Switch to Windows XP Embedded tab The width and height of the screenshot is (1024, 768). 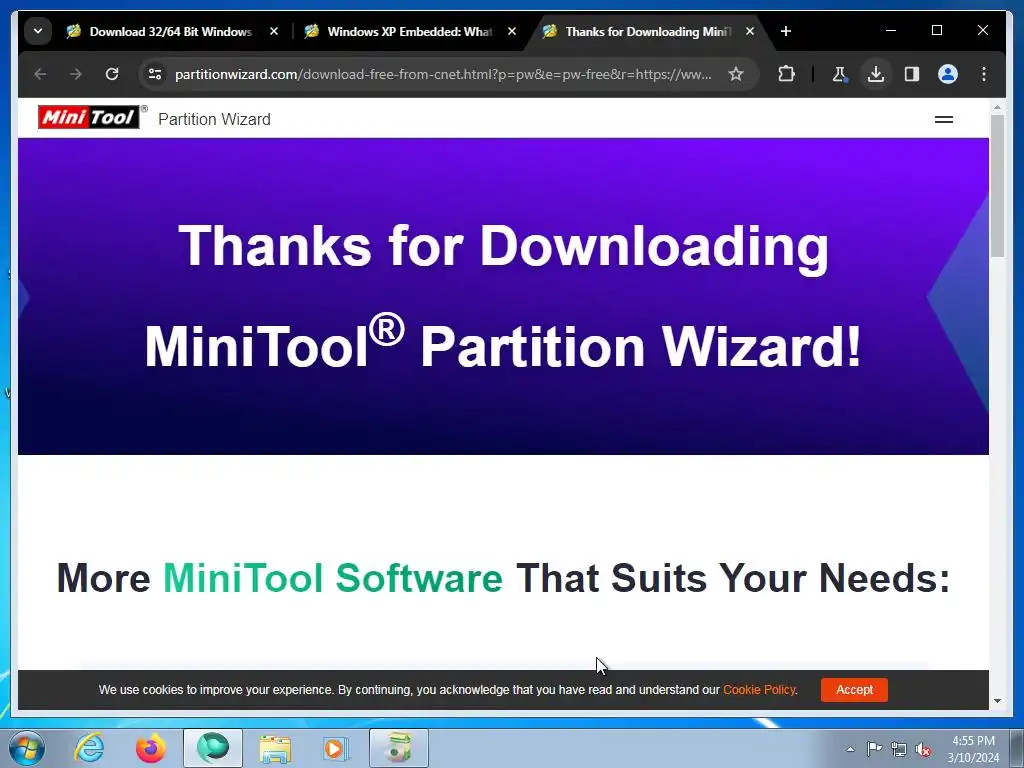[x=409, y=31]
